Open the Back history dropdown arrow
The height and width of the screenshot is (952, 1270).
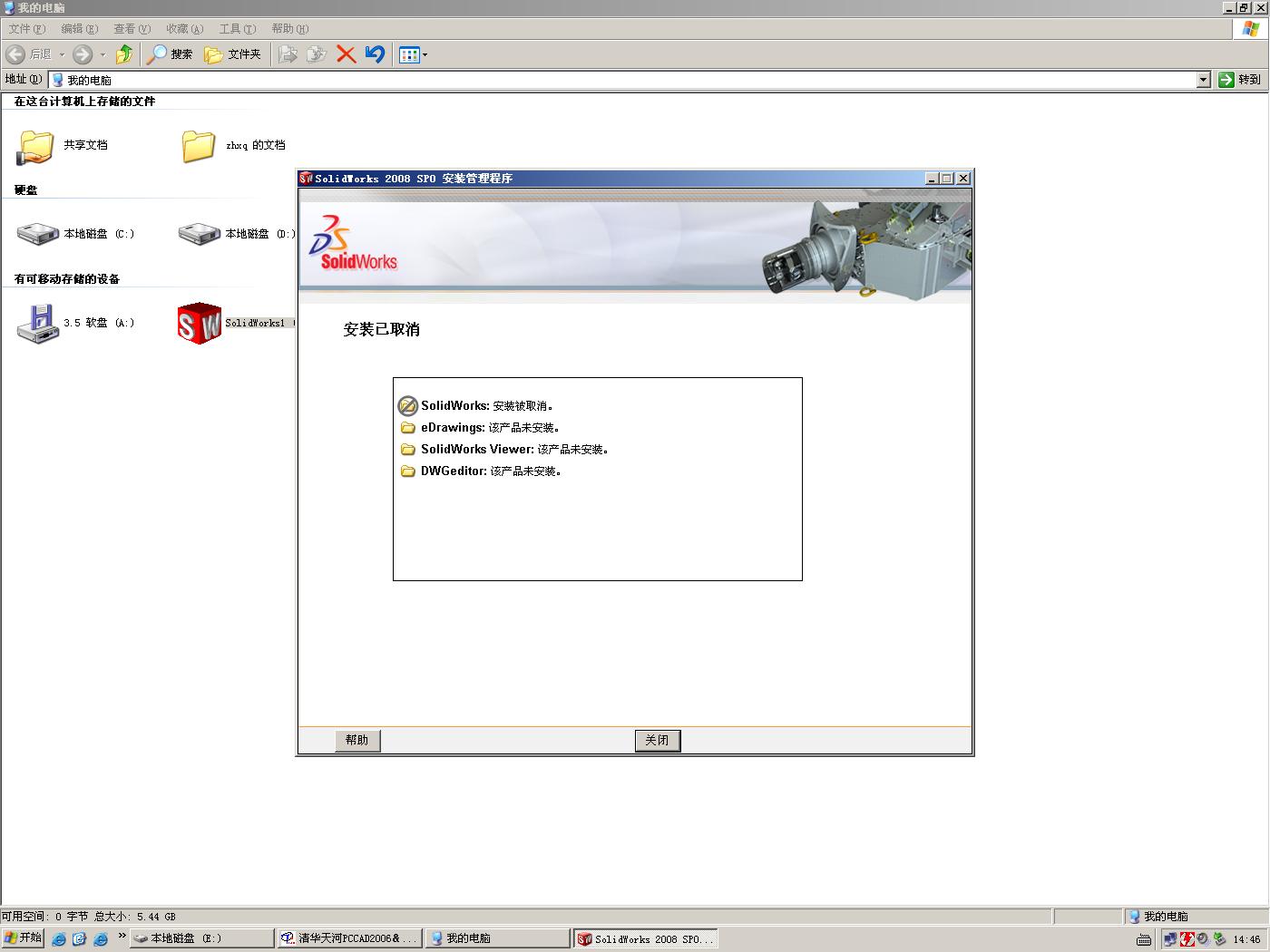coord(62,54)
